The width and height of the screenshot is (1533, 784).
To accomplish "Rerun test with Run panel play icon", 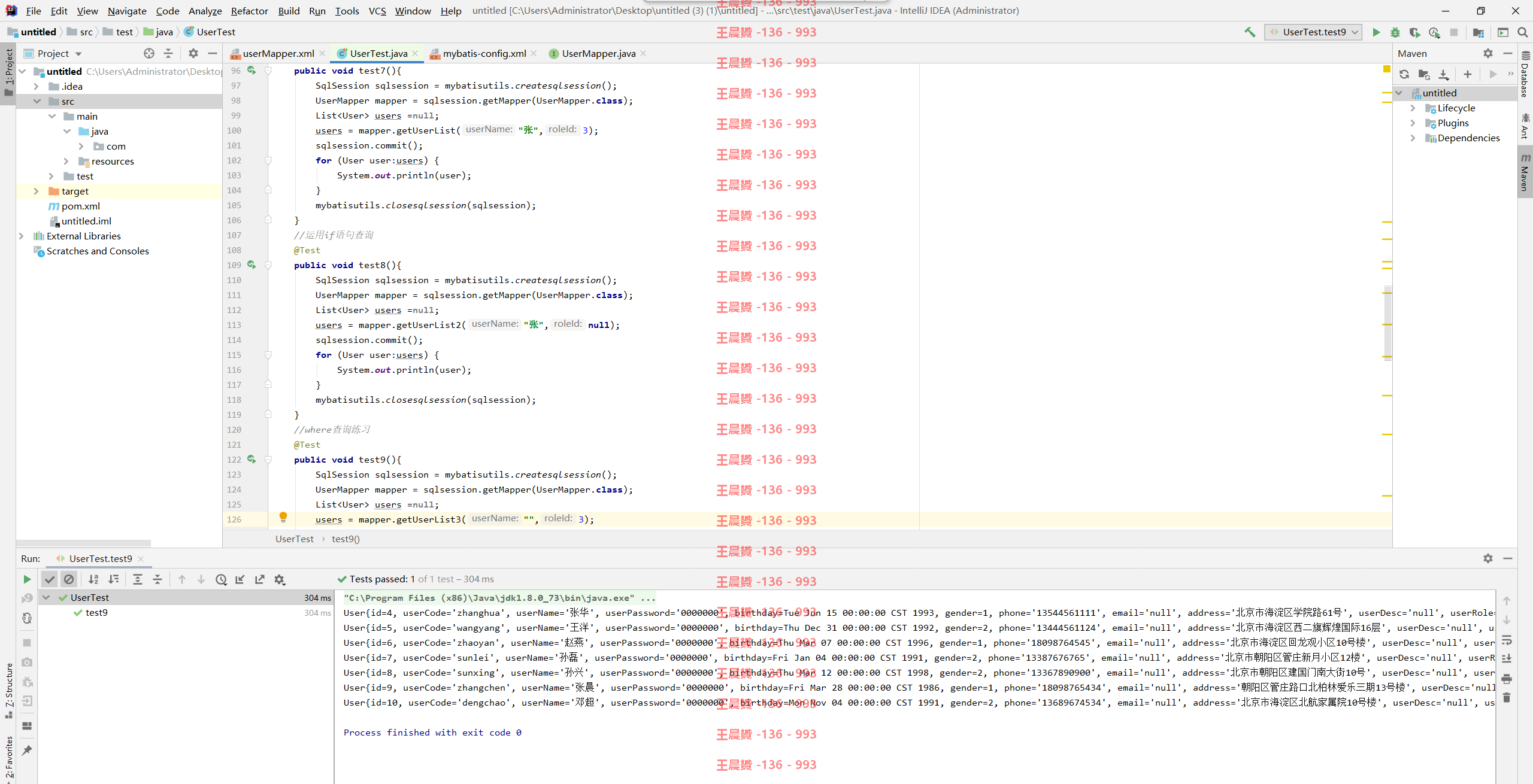I will click(x=27, y=579).
